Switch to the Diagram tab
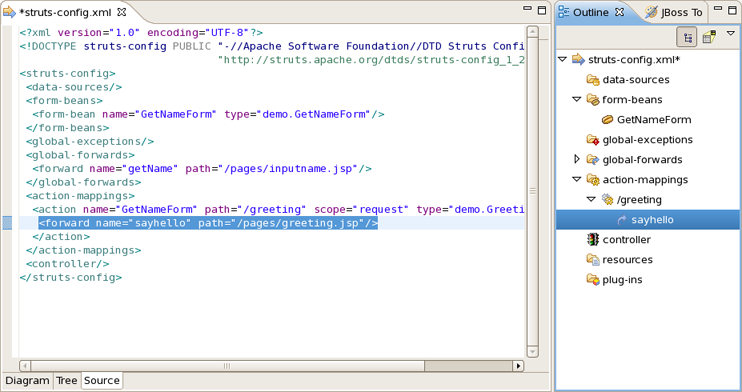 click(x=27, y=381)
